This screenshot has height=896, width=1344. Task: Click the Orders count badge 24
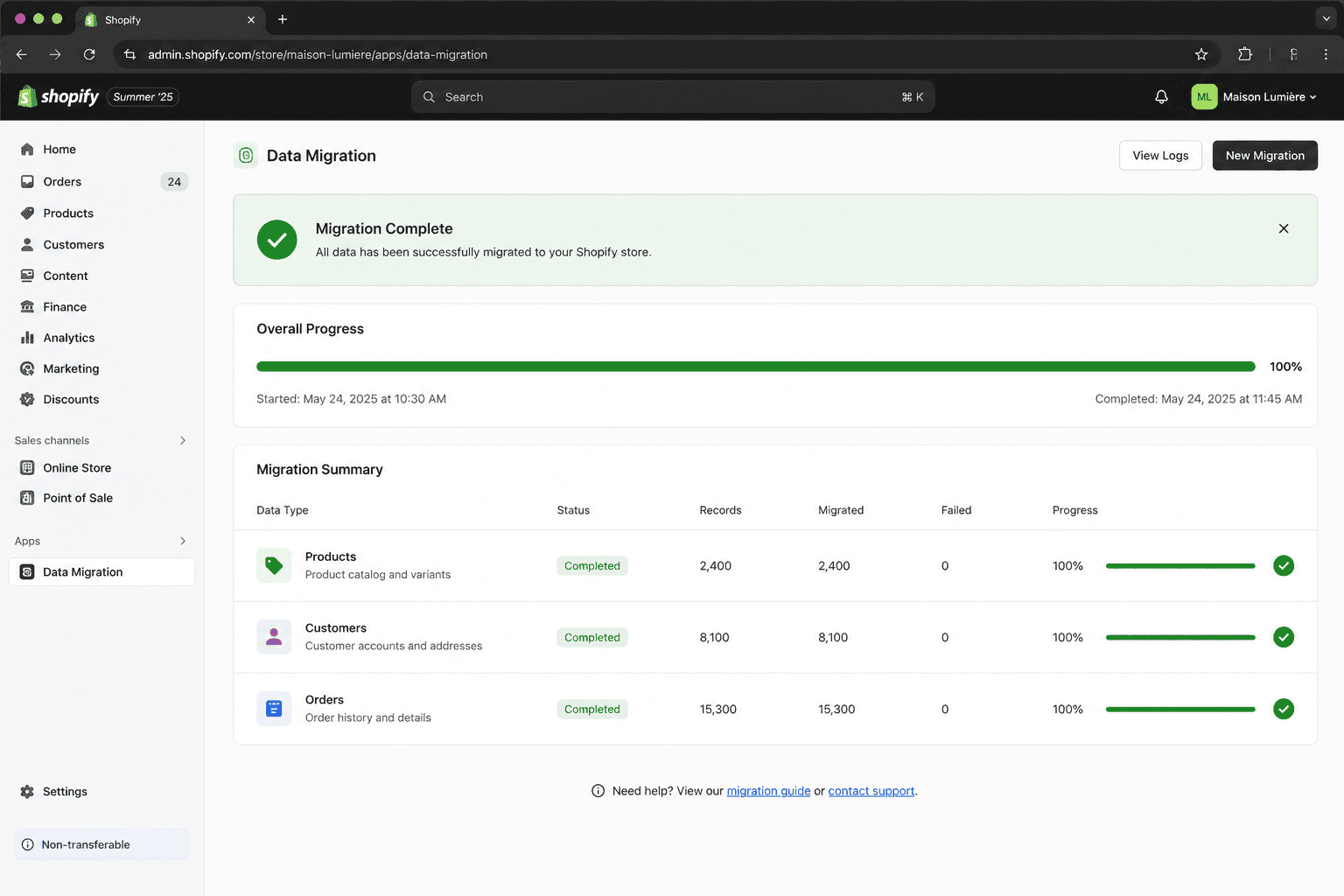click(174, 182)
